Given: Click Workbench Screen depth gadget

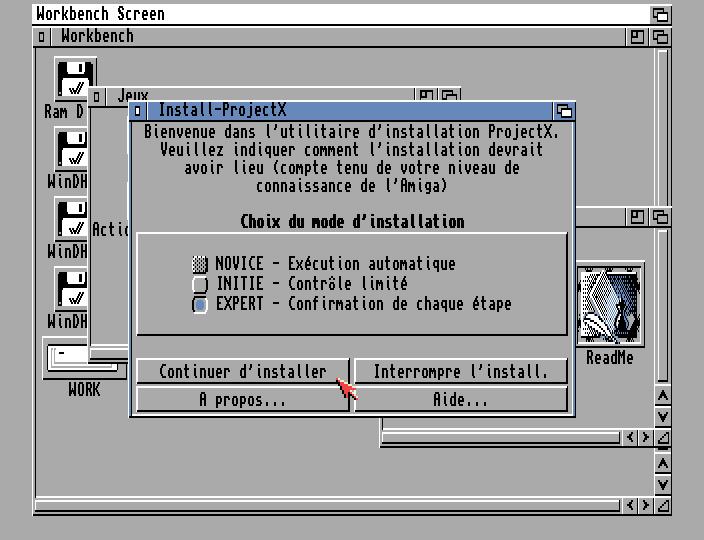Looking at the screenshot, I should click(660, 15).
